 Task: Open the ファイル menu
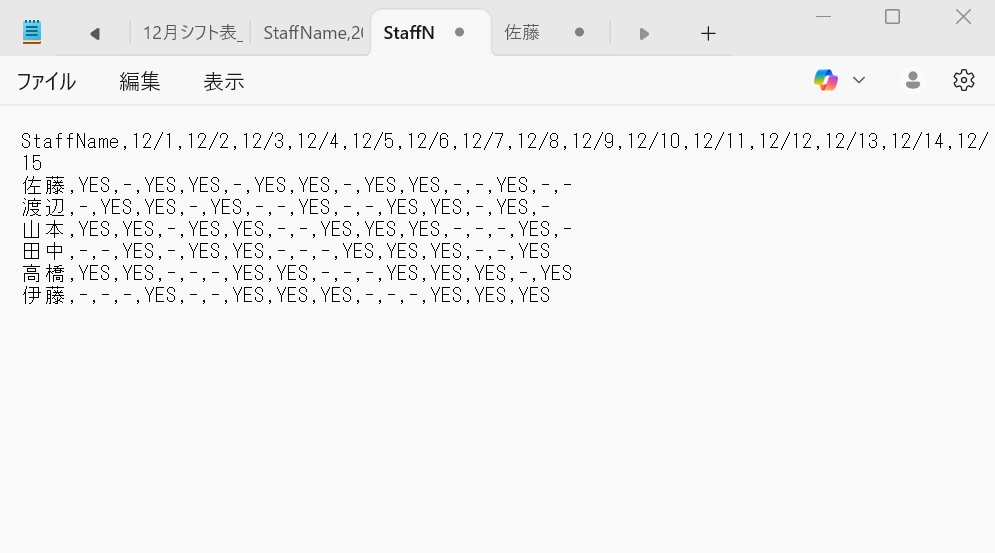click(46, 82)
